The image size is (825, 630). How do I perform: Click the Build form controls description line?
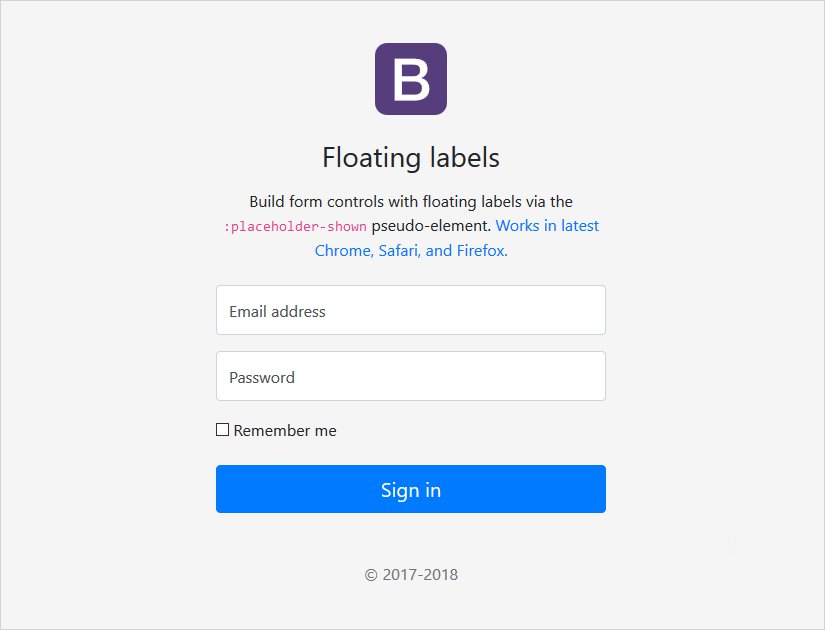[411, 202]
